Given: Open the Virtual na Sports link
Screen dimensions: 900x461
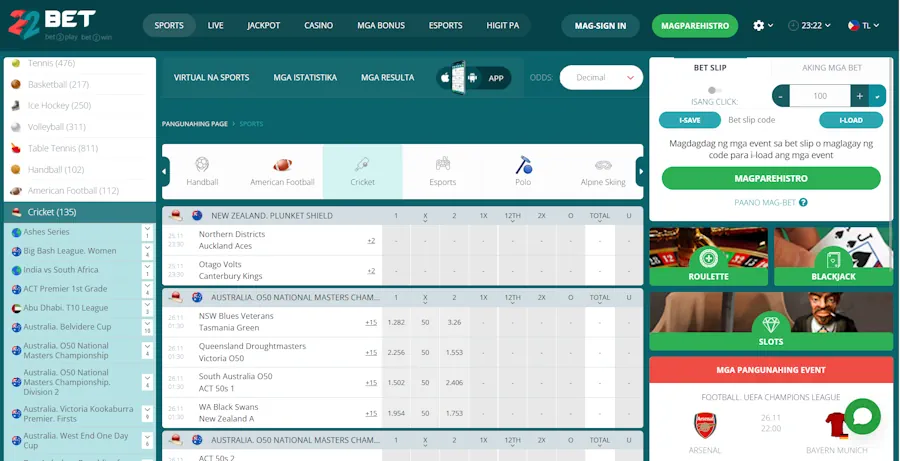Looking at the screenshot, I should tap(211, 78).
